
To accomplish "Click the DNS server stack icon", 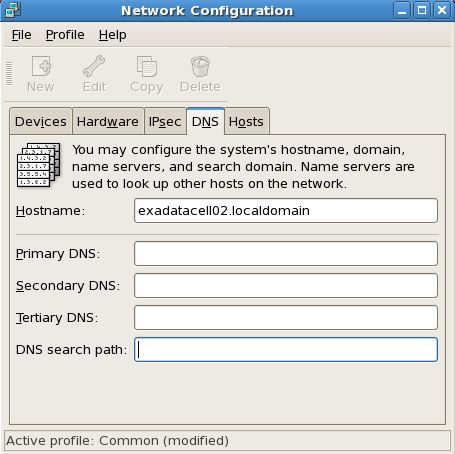I will (x=39, y=165).
